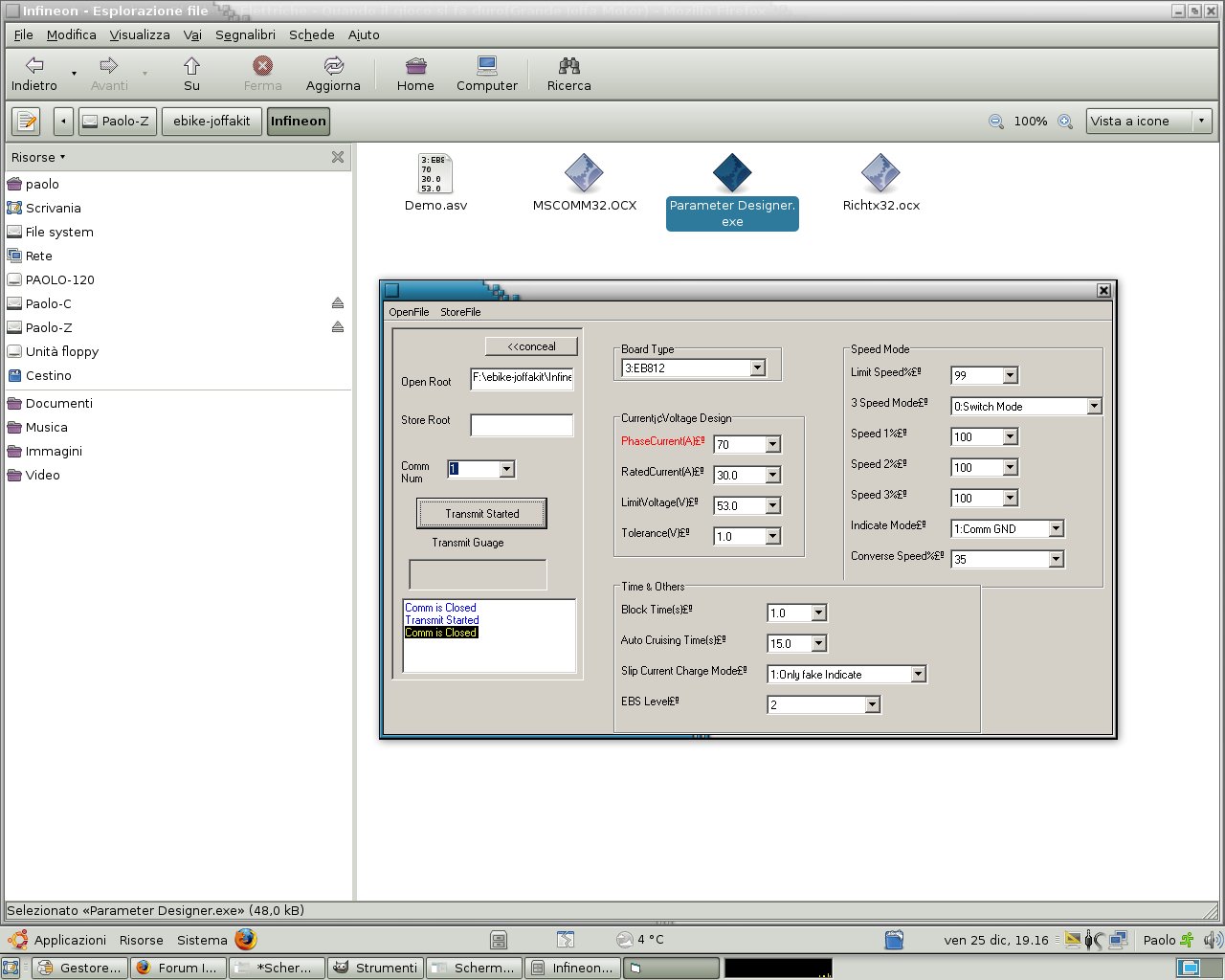Open the EBS Level dropdown
This screenshot has height=980, width=1225.
point(873,704)
